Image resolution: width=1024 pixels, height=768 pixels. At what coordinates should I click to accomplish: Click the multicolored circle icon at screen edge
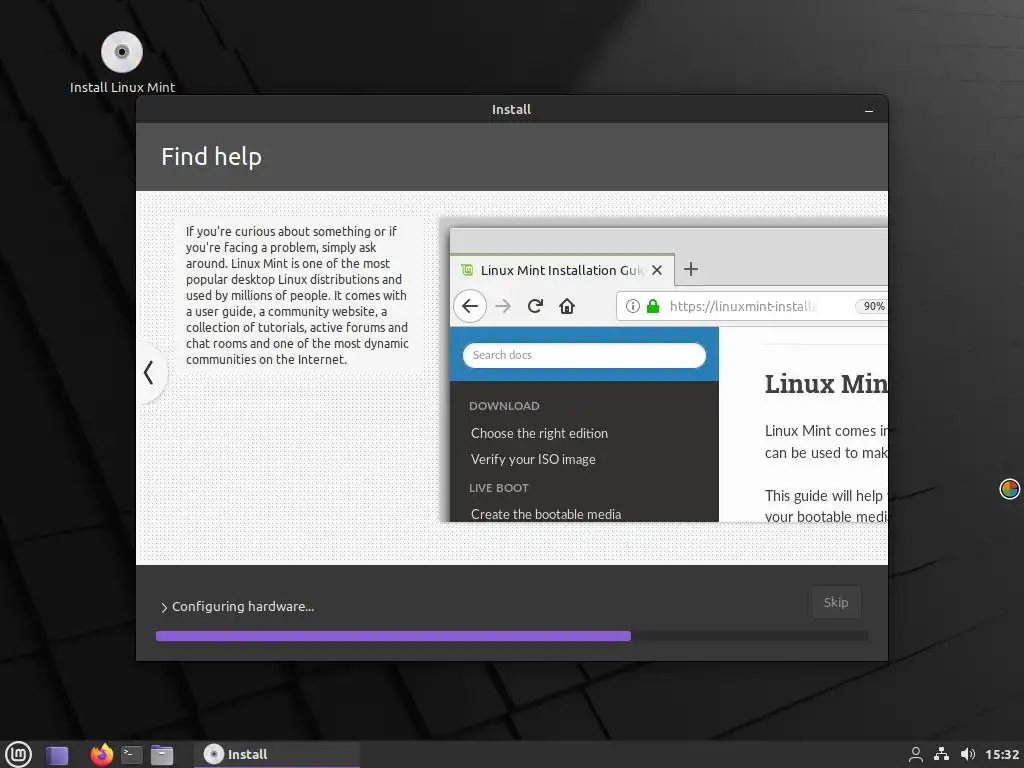pos(1010,488)
